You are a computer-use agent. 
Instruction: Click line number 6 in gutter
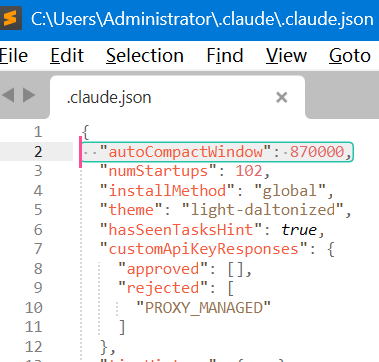(38, 230)
